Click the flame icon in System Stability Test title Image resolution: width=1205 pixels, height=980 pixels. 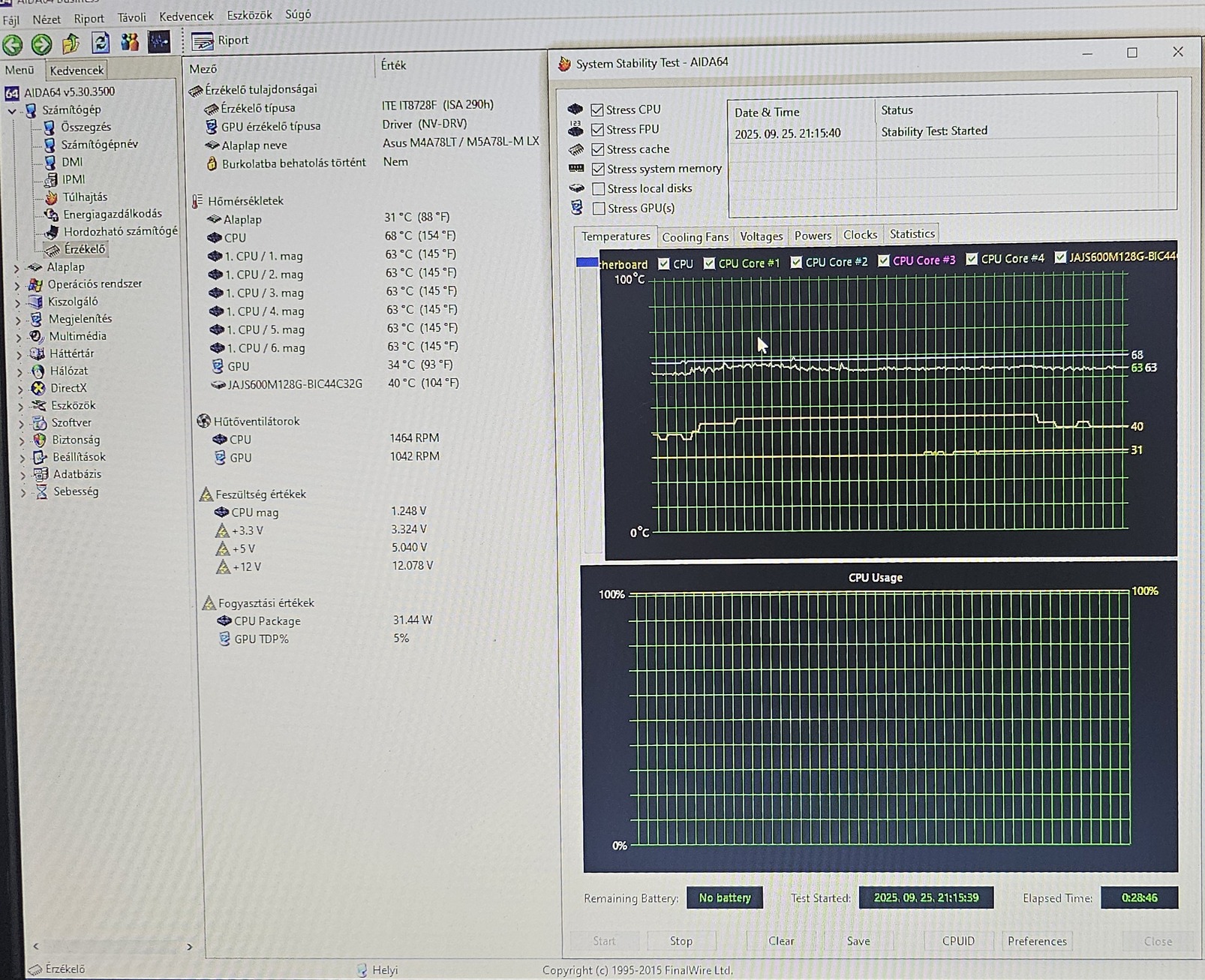point(564,64)
